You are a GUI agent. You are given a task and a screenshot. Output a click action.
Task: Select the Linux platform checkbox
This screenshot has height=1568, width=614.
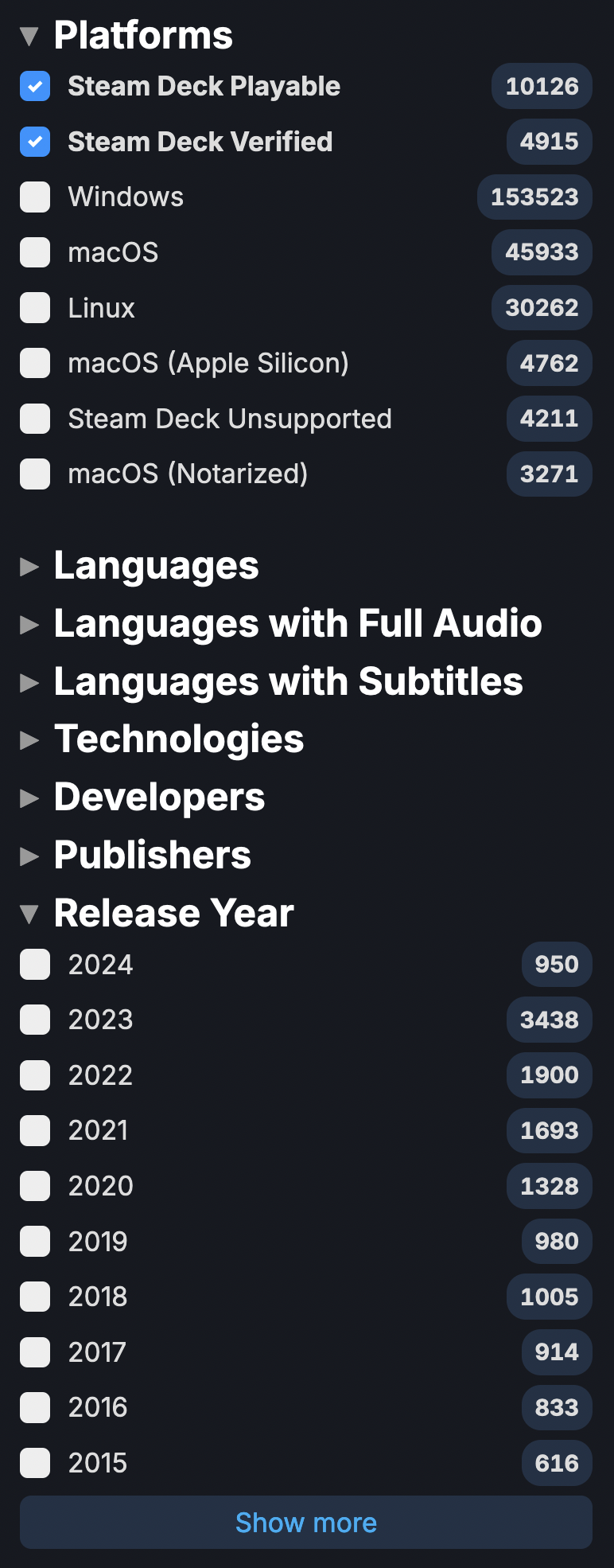point(35,308)
